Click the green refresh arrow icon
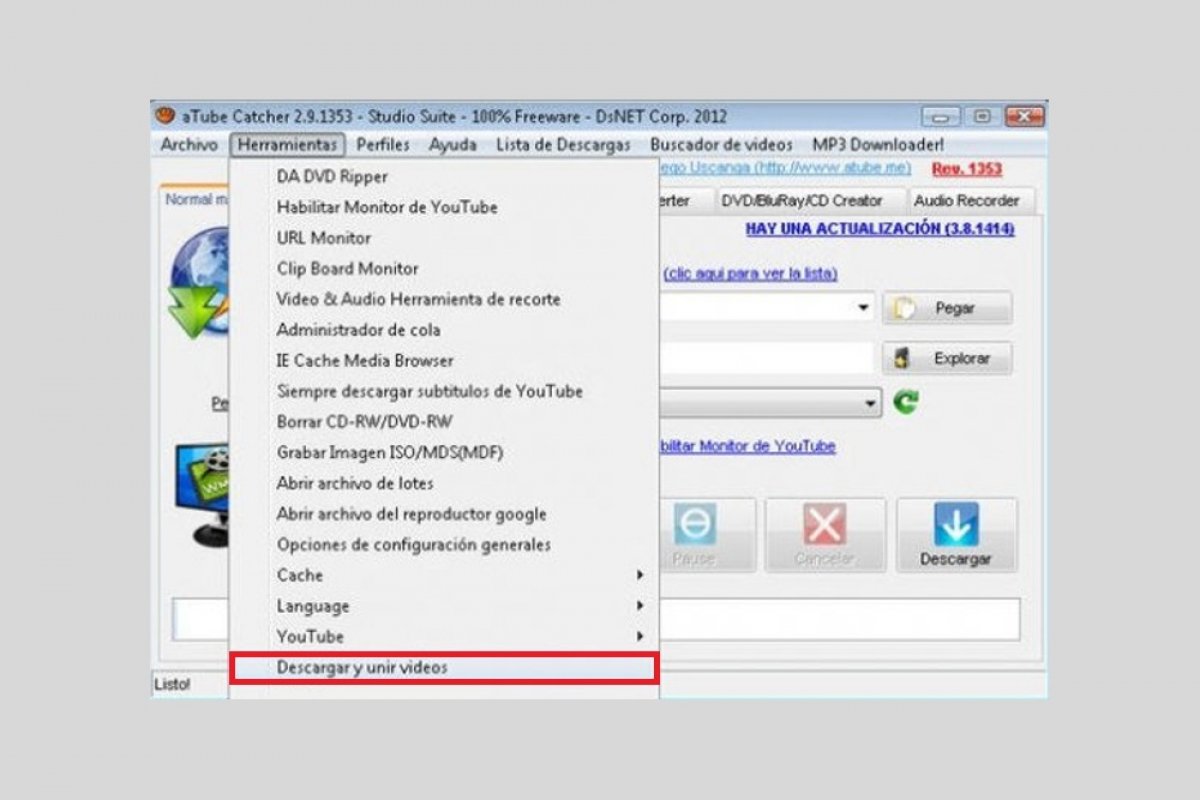 pyautogui.click(x=906, y=403)
